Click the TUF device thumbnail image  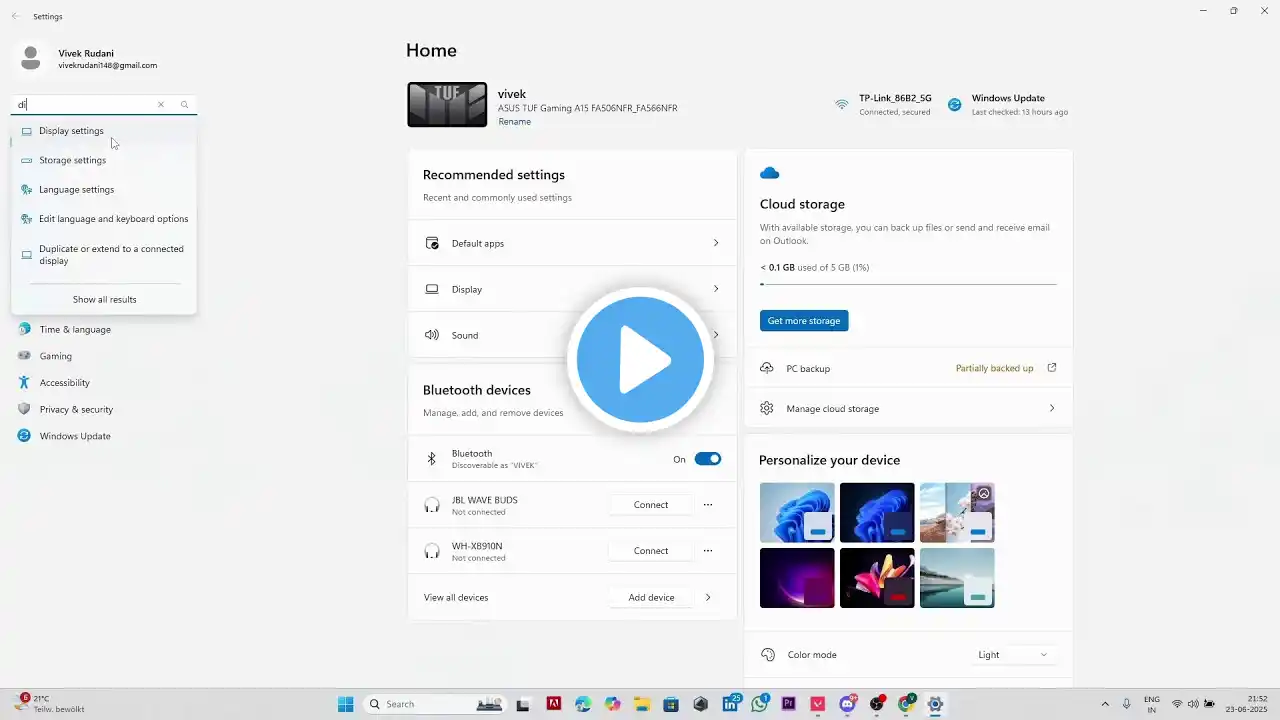[447, 104]
